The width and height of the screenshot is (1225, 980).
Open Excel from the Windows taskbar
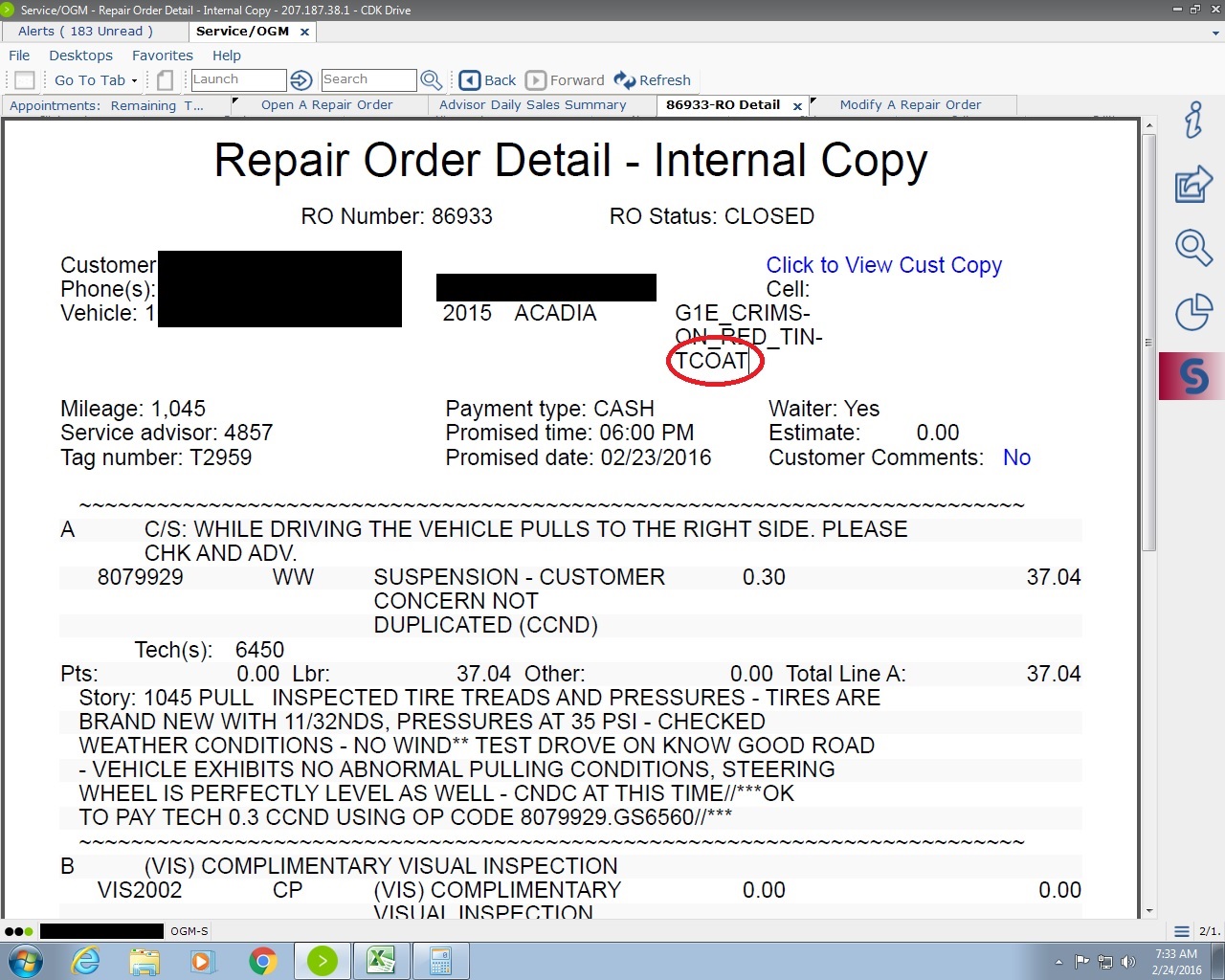tap(381, 960)
